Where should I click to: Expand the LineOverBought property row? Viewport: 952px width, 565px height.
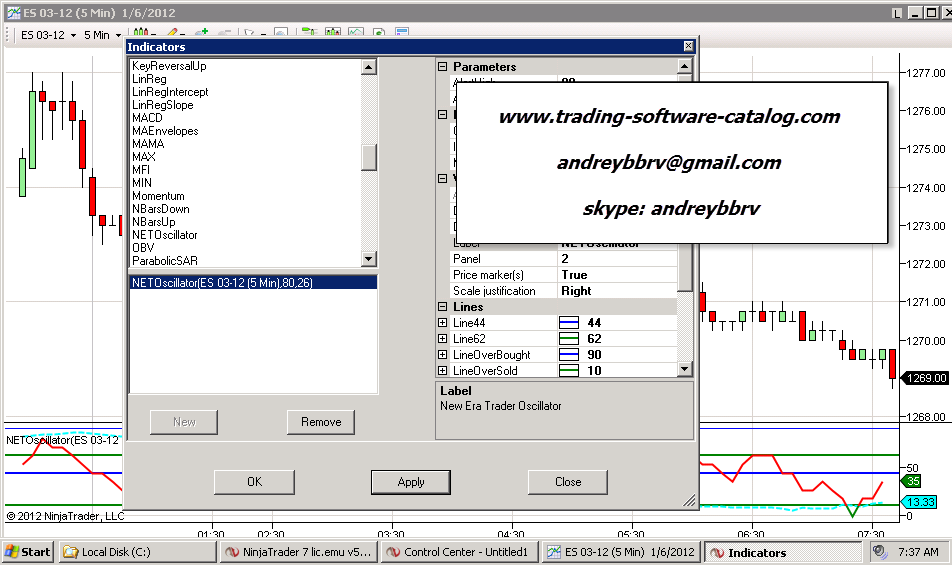443,355
